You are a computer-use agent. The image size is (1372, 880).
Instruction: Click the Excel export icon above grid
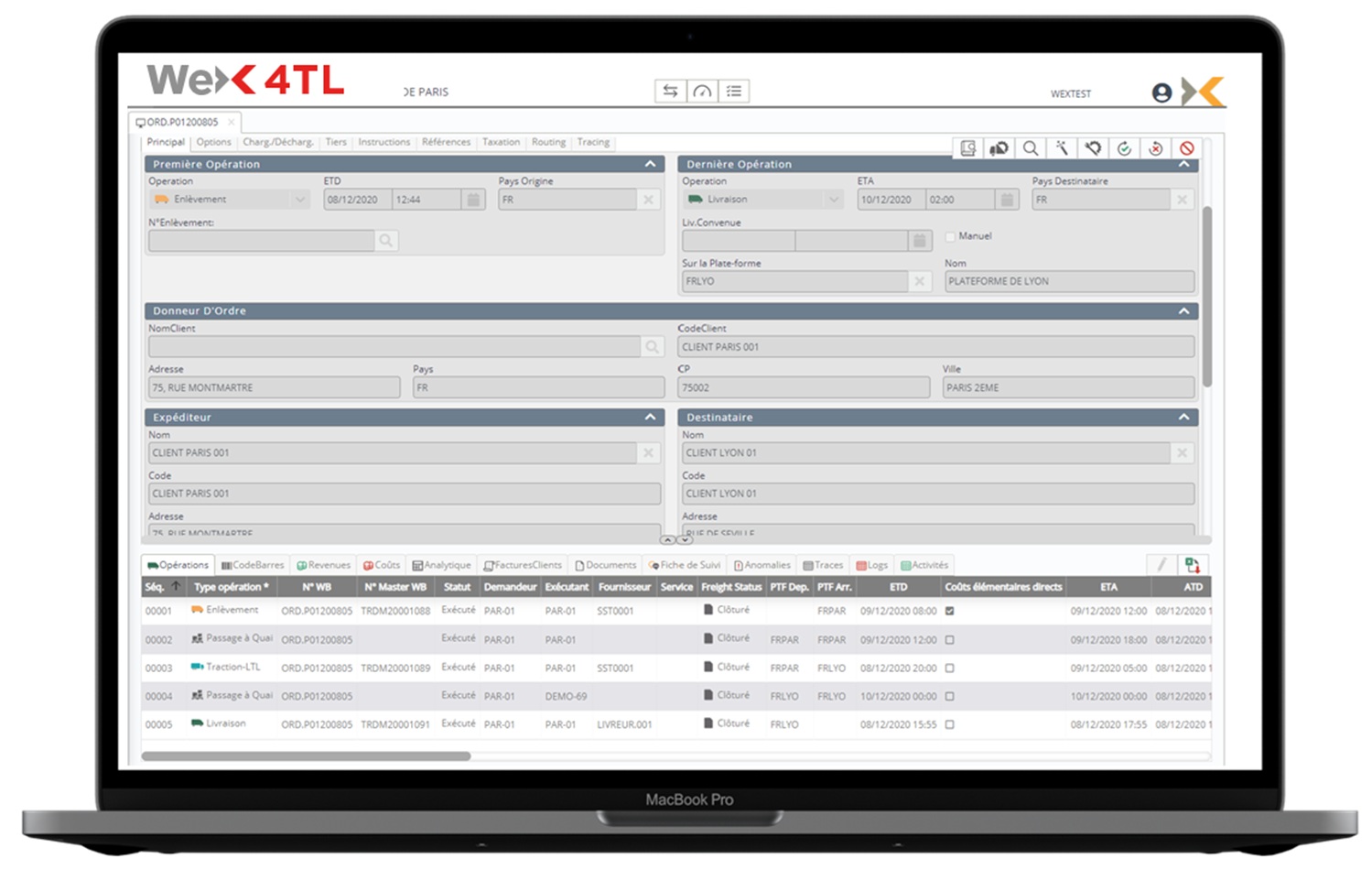[1192, 565]
